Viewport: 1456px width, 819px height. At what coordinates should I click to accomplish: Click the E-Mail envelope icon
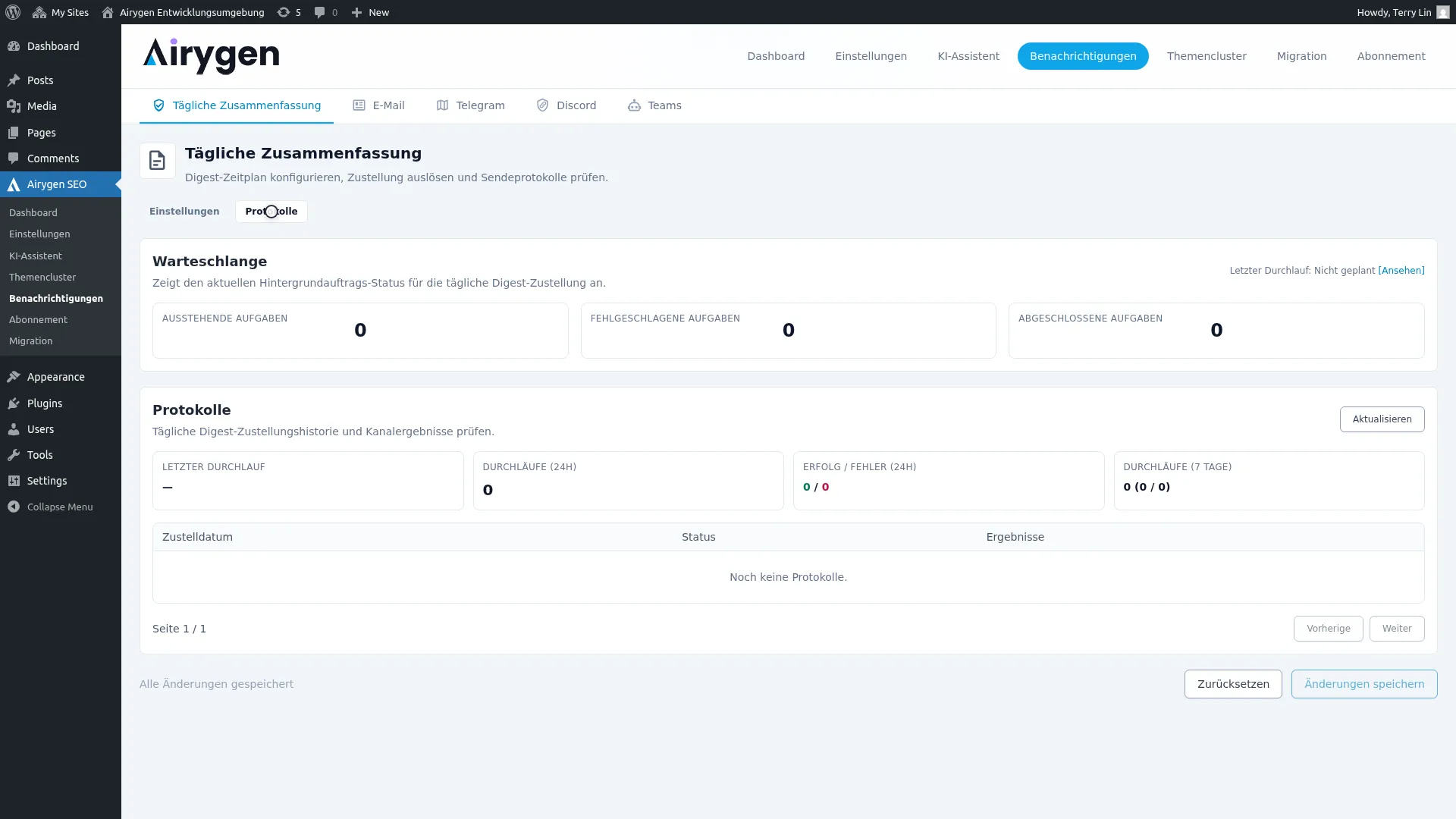359,105
